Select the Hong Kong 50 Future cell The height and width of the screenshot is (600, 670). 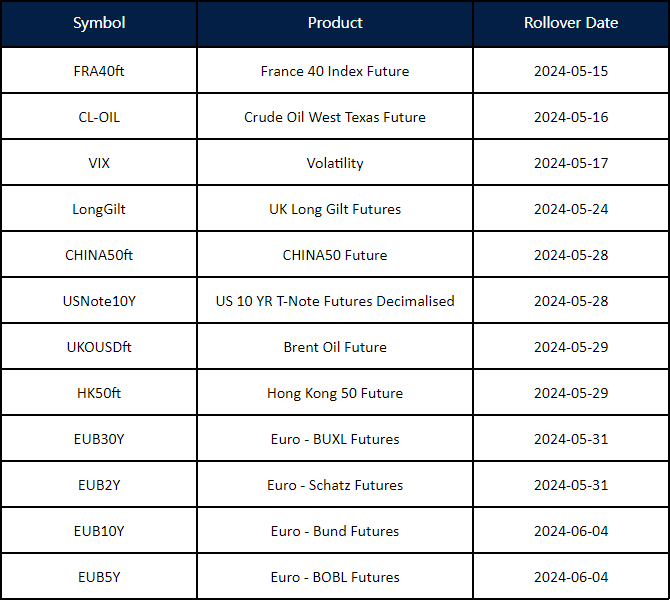(335, 393)
